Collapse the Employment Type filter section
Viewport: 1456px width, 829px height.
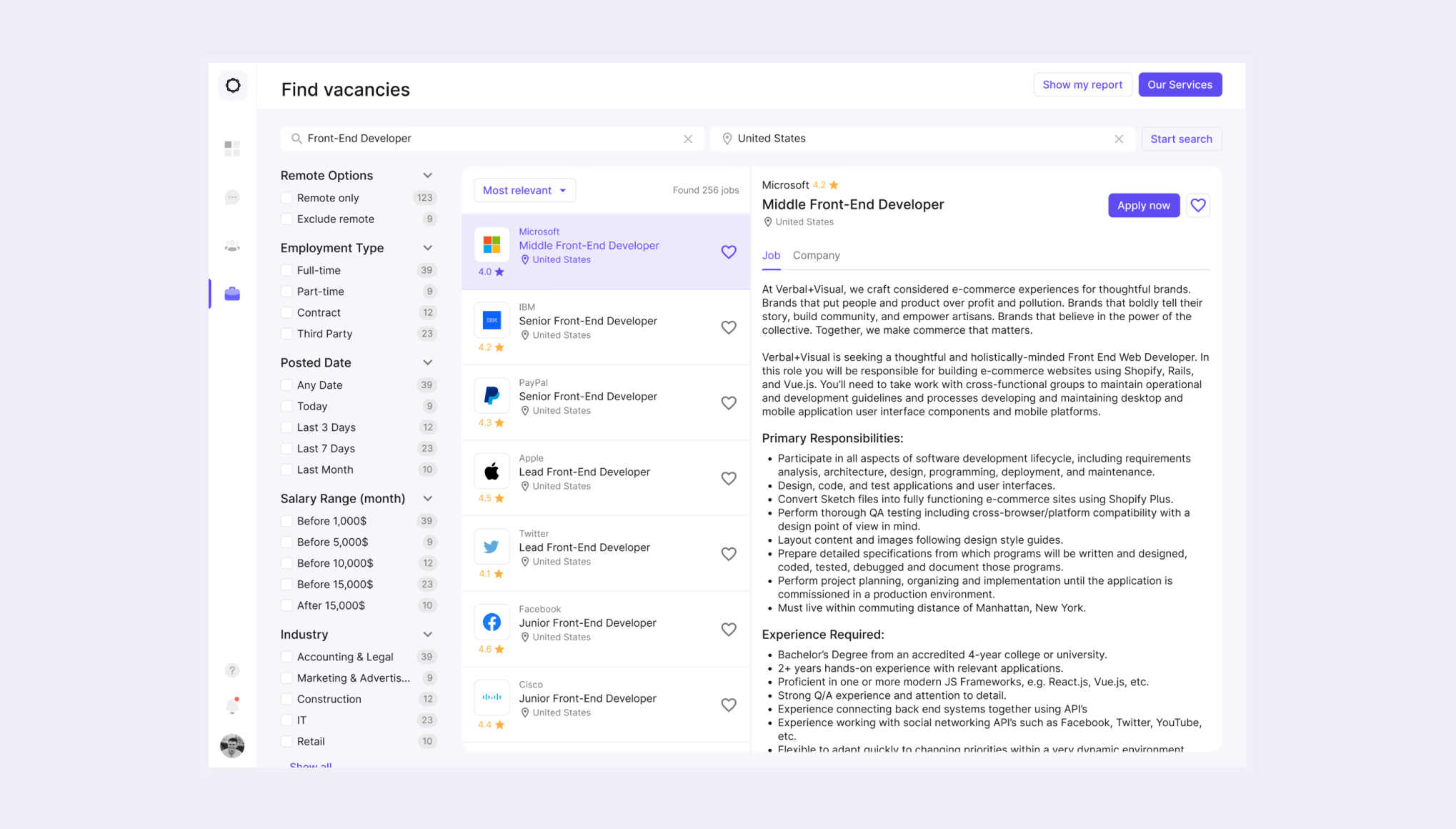pos(427,248)
